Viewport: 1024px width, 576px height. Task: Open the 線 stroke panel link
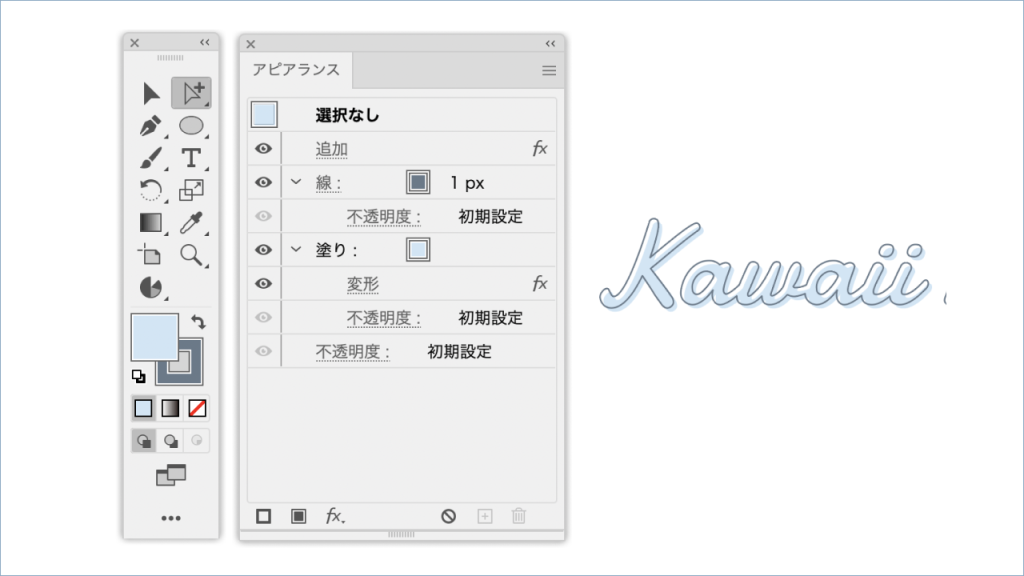click(328, 183)
